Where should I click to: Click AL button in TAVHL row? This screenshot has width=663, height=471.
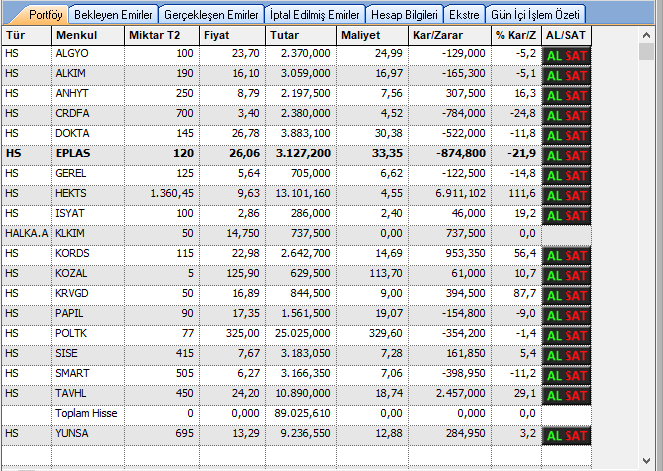pos(554,396)
